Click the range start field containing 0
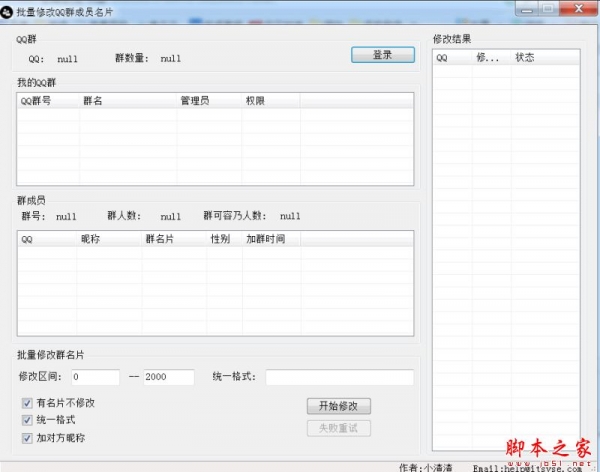Screen dimensions: 600x472 coord(95,377)
